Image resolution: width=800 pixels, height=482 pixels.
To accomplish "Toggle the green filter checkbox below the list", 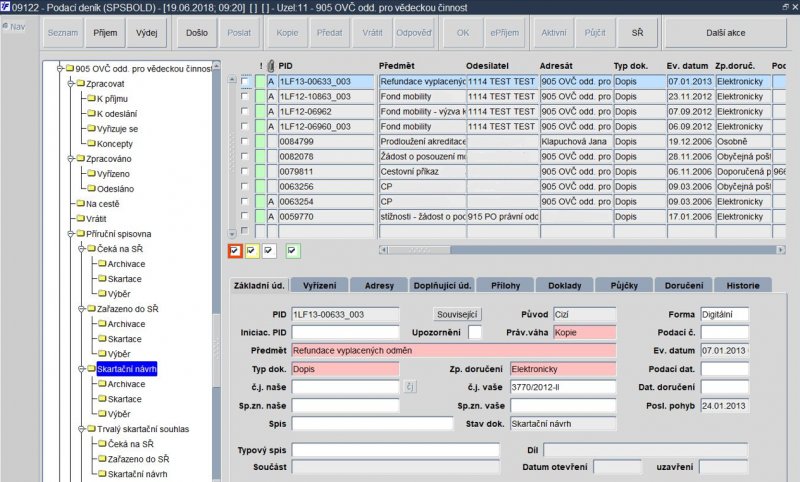I will [x=292, y=250].
